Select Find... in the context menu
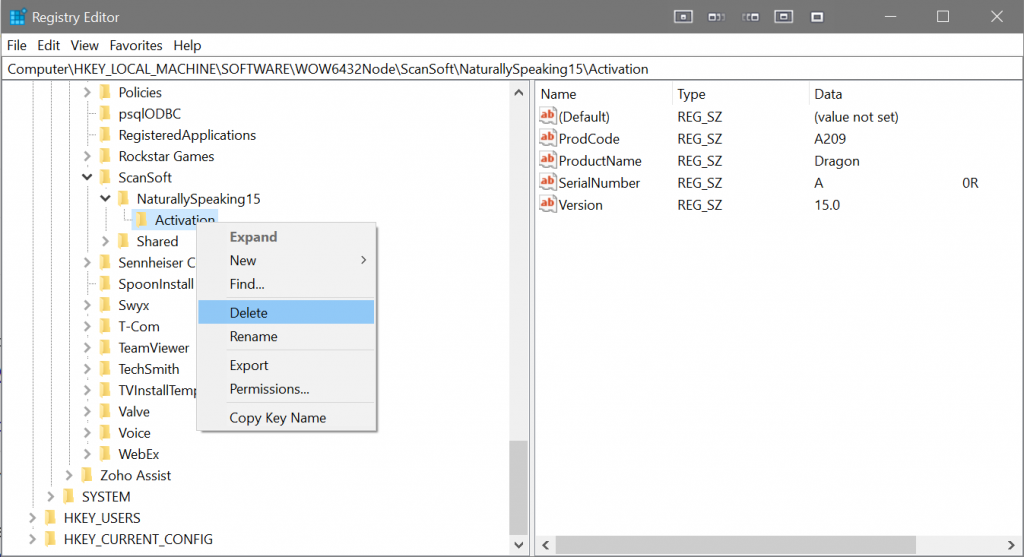 pos(286,284)
